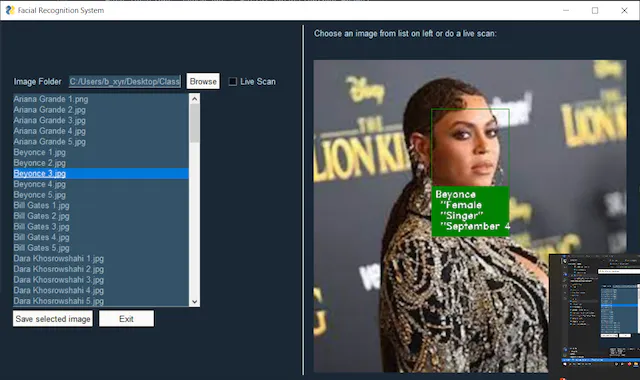Enable the Live Scan checkbox
Viewport: 640px width, 380px height.
(233, 82)
